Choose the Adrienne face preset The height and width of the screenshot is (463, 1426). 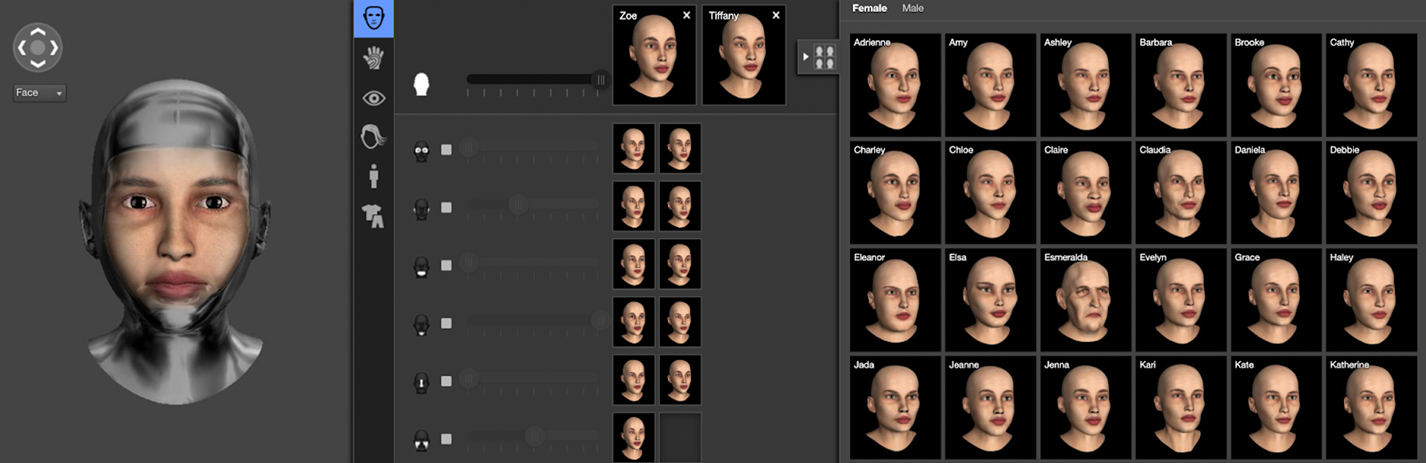[x=895, y=84]
